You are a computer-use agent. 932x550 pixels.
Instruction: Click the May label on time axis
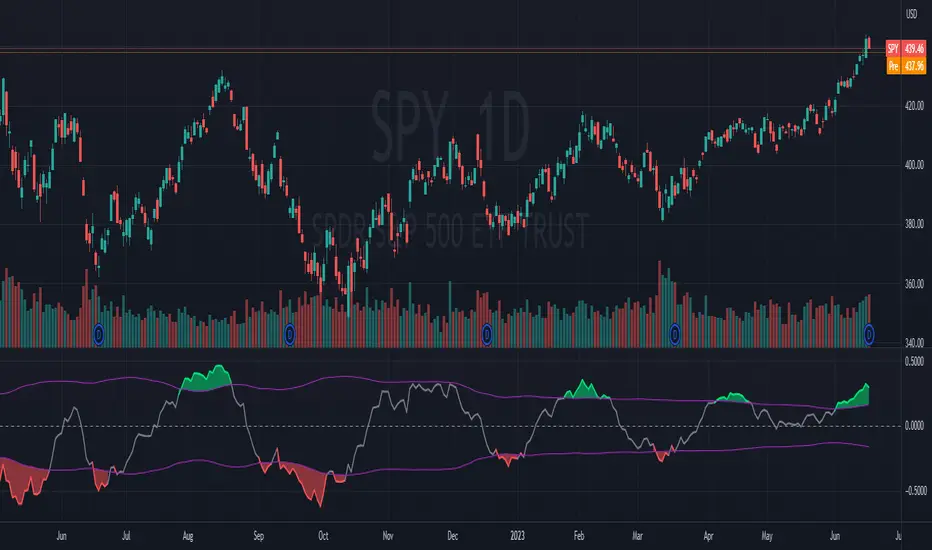point(767,536)
